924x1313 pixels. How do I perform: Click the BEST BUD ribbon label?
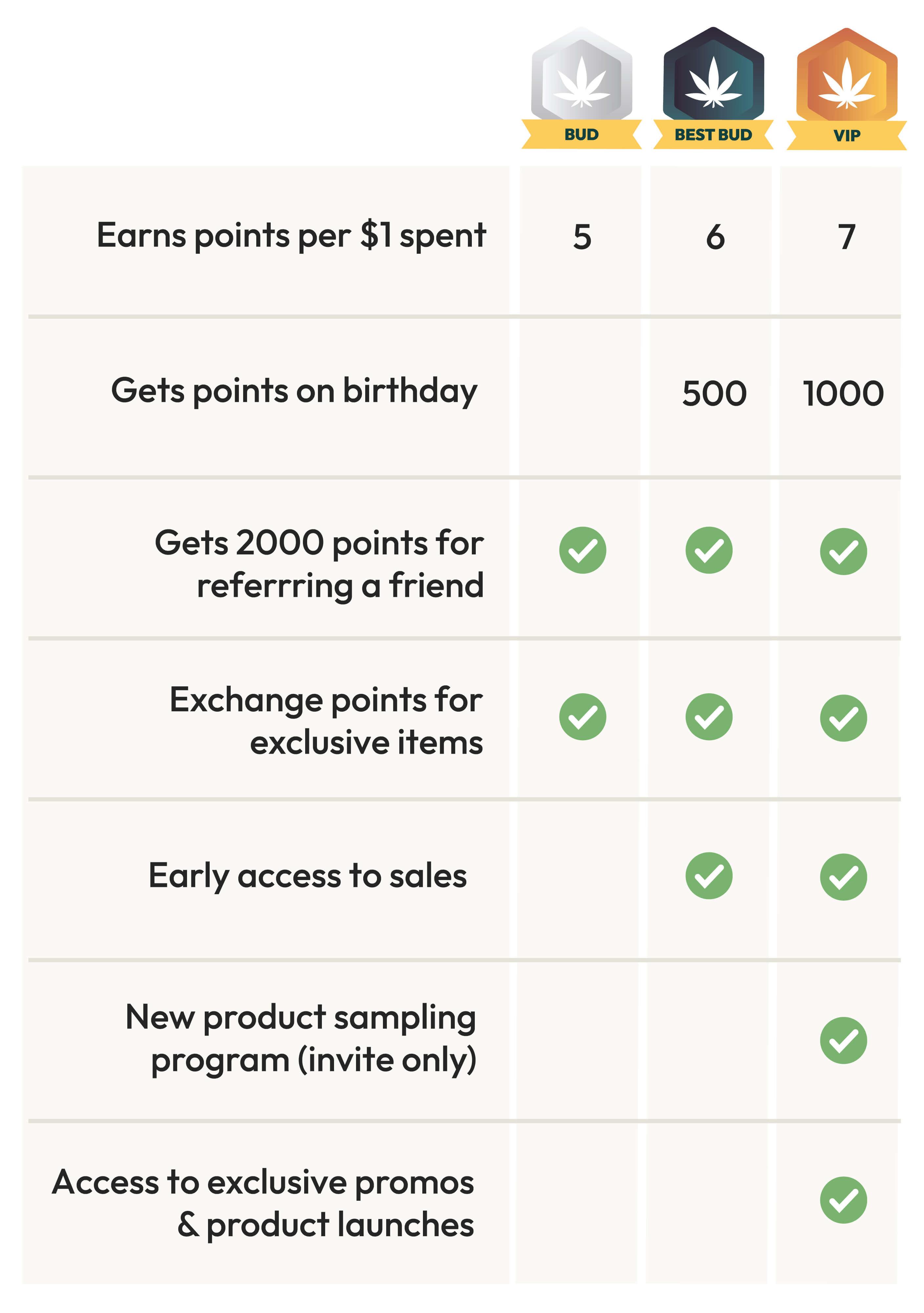[713, 134]
